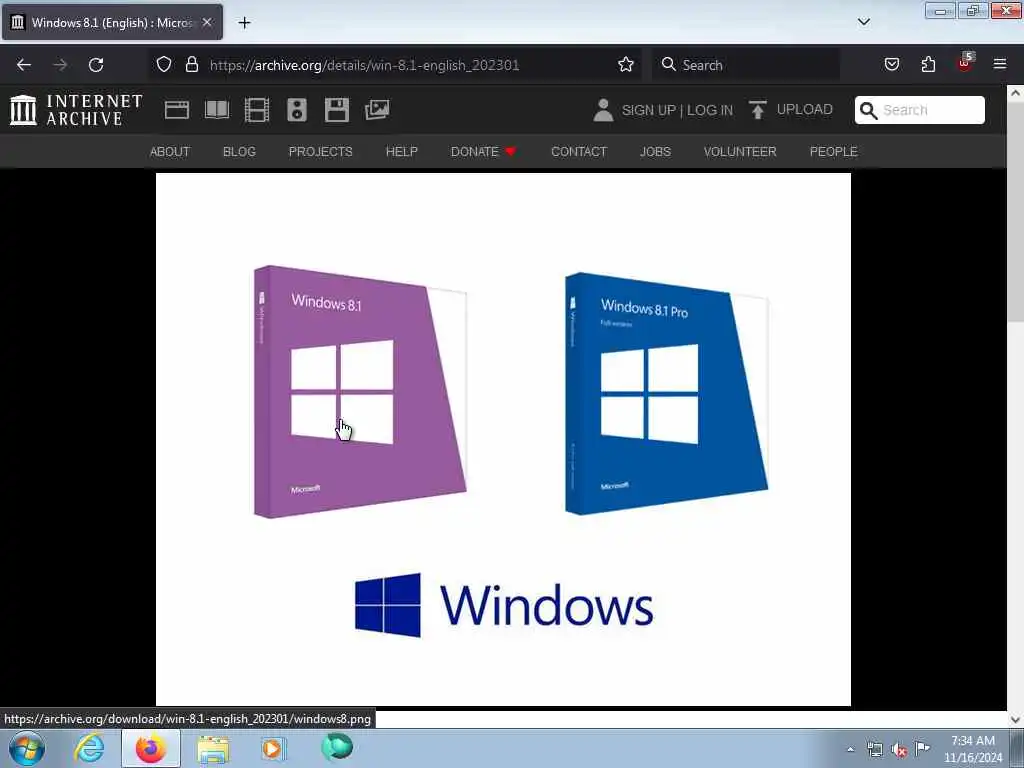Image resolution: width=1024 pixels, height=768 pixels.
Task: Click the LOG IN link
Action: [710, 110]
